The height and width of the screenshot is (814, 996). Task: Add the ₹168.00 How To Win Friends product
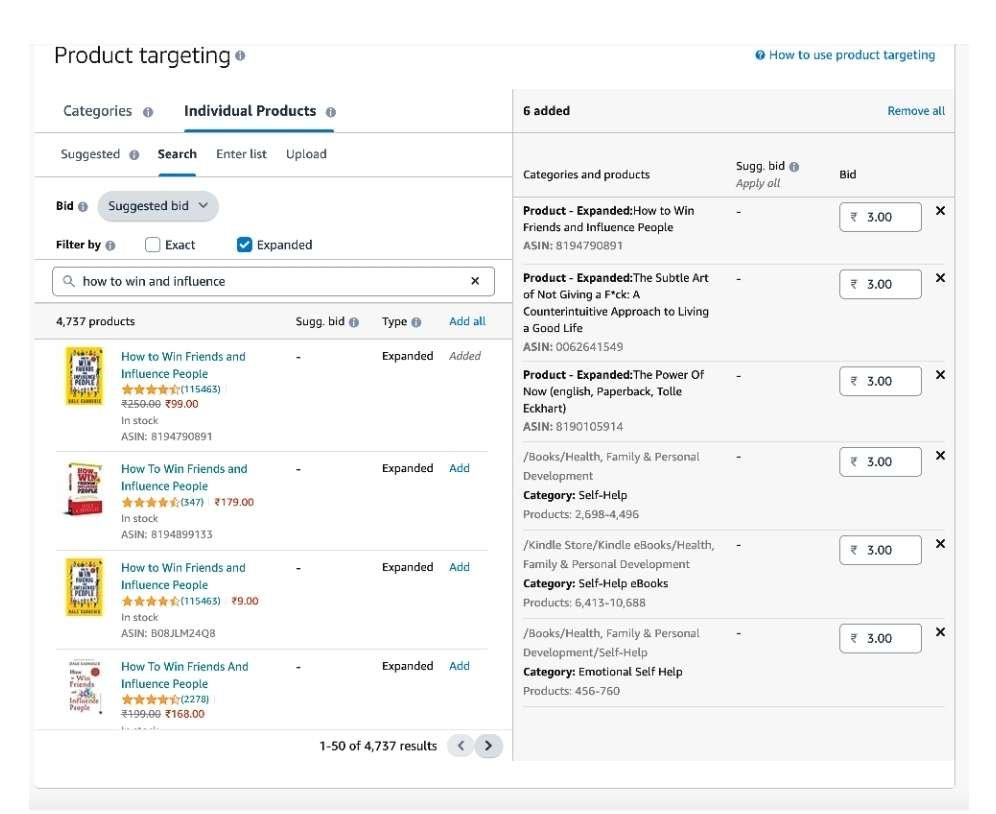pyautogui.click(x=459, y=667)
